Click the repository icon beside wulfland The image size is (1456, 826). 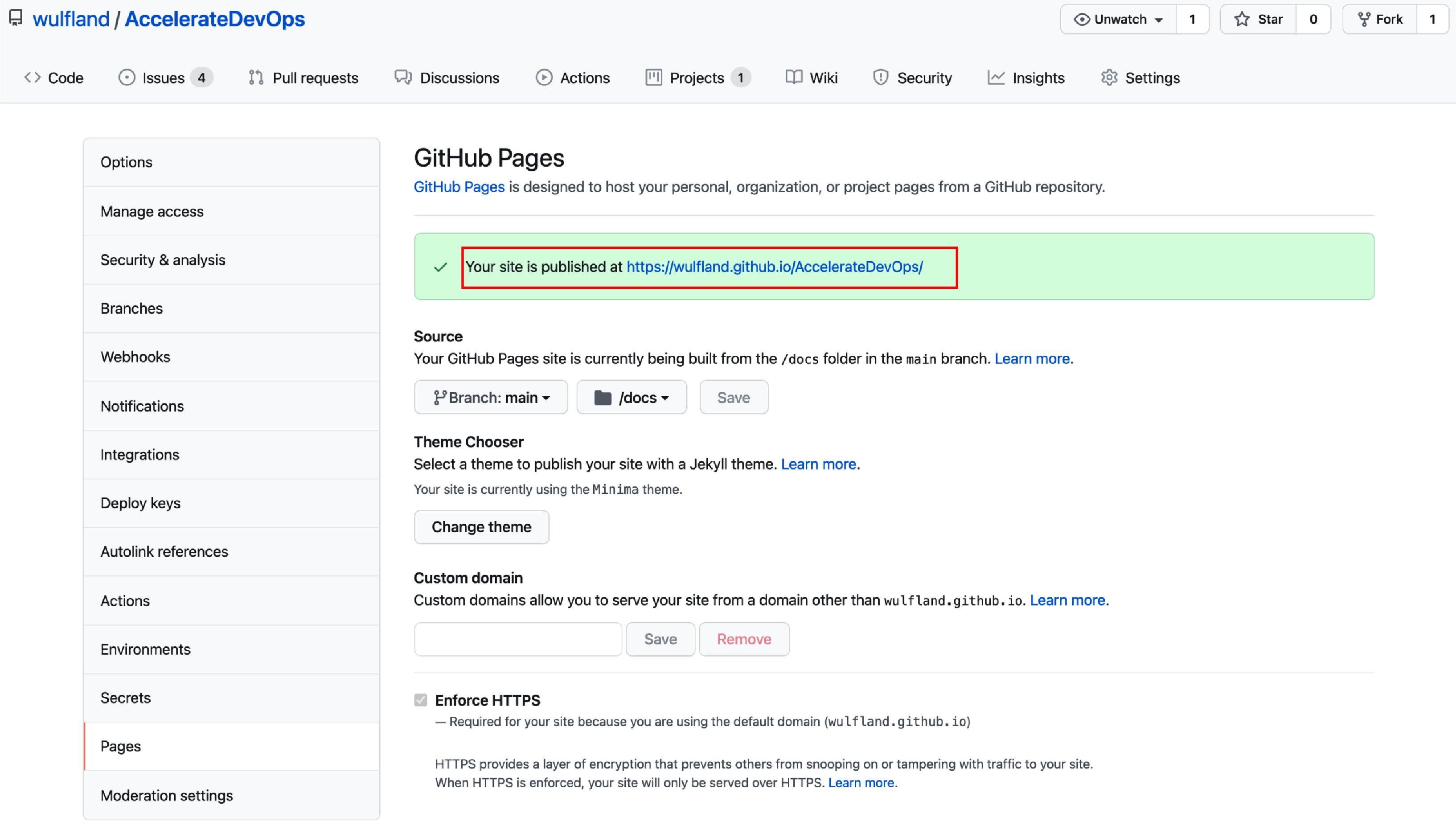tap(16, 18)
